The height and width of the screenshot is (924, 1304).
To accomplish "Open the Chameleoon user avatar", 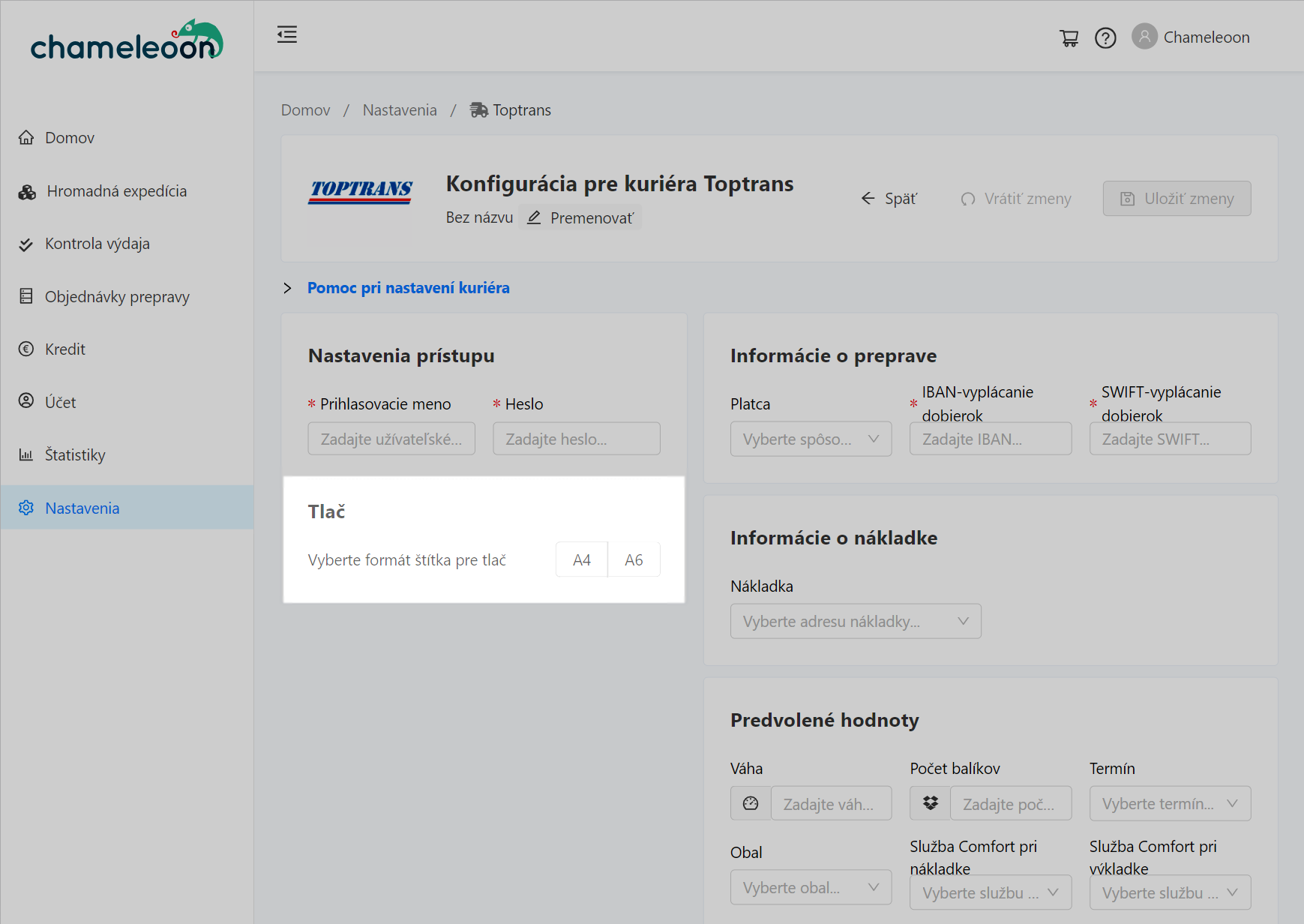I will point(1144,37).
